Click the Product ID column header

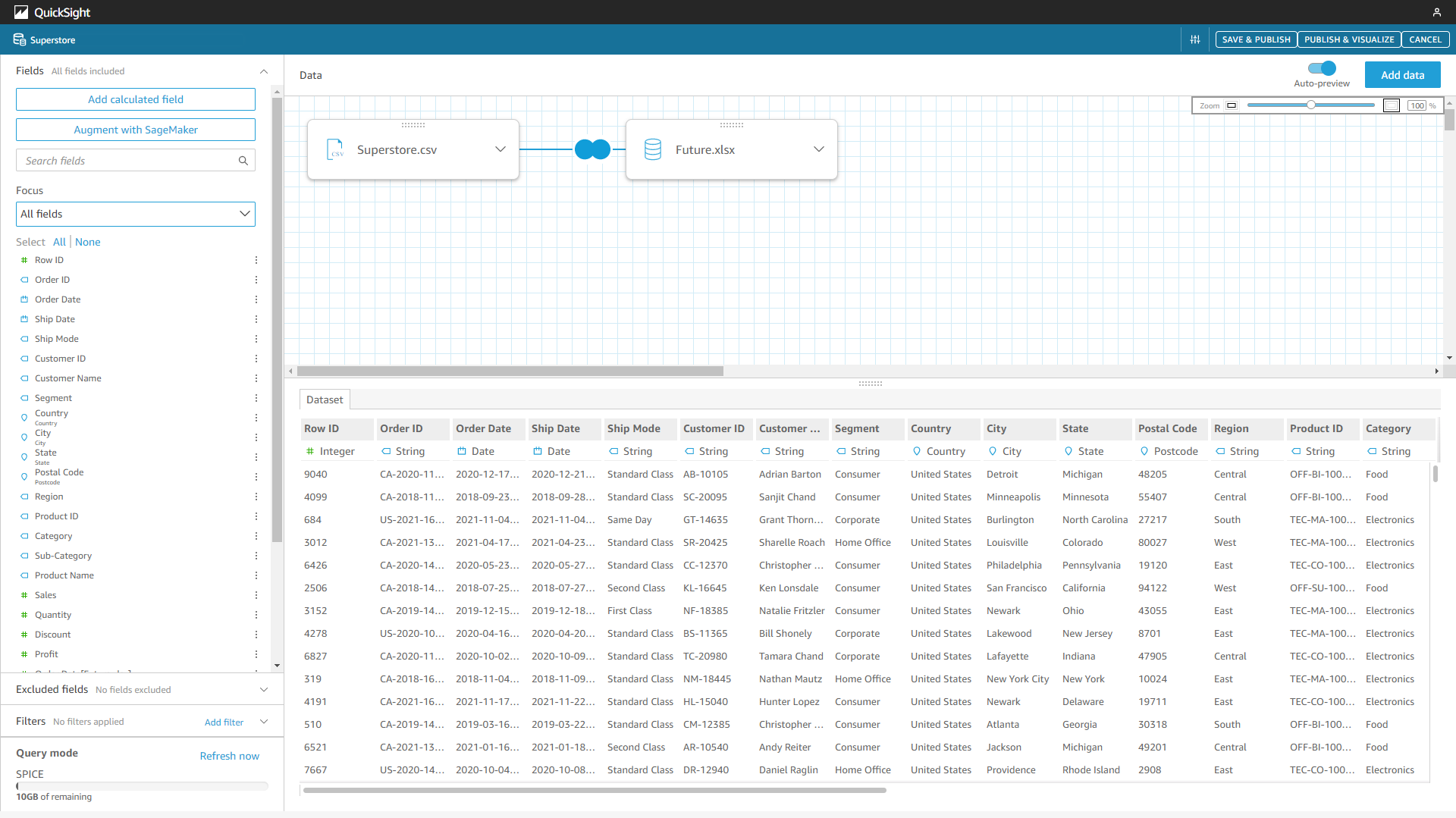tap(1323, 428)
